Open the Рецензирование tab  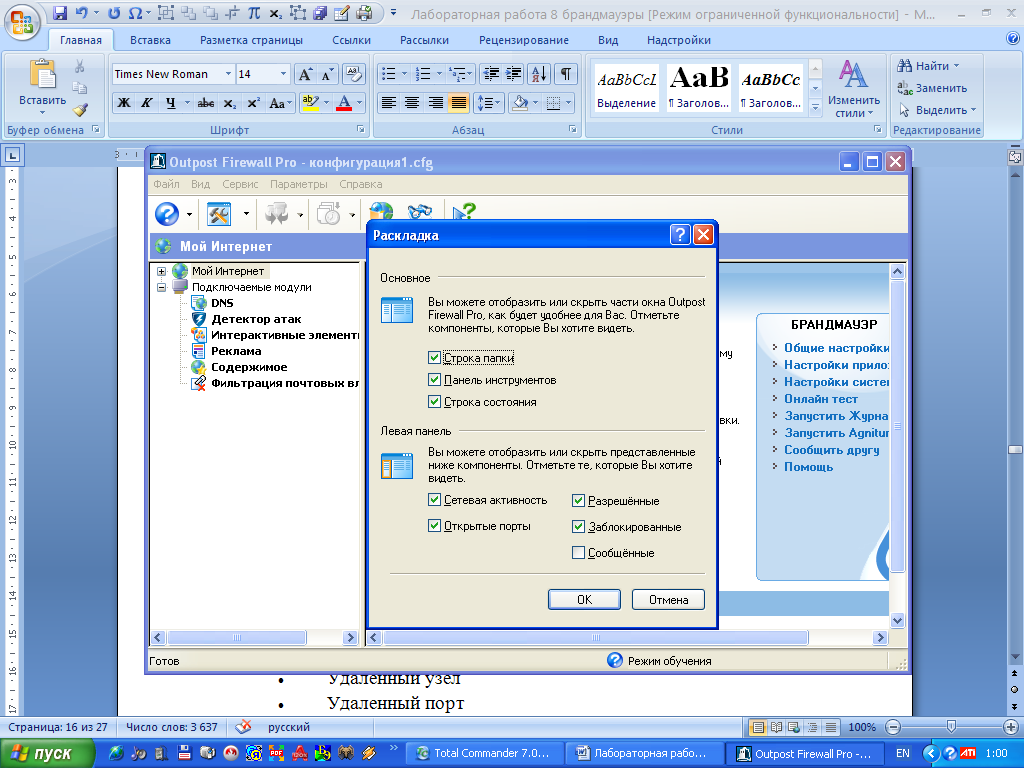tap(524, 40)
